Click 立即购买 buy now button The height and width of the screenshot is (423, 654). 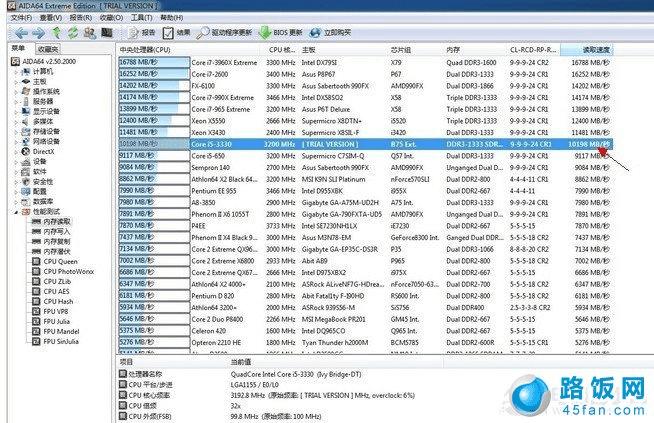(x=330, y=33)
